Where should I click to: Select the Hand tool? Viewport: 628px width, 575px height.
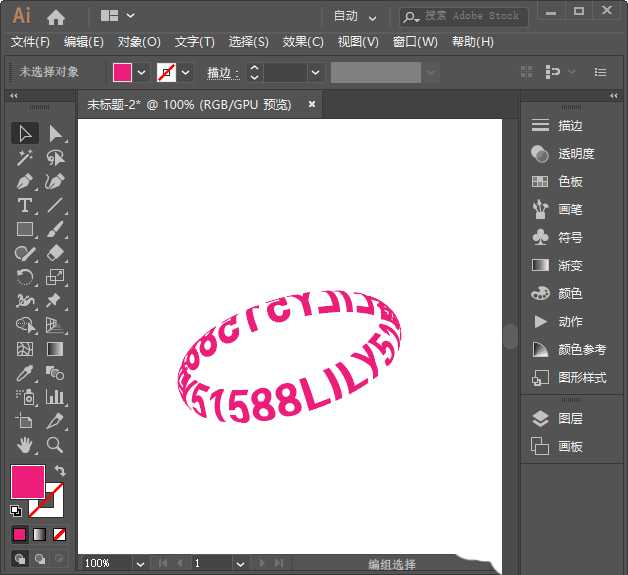[x=25, y=445]
